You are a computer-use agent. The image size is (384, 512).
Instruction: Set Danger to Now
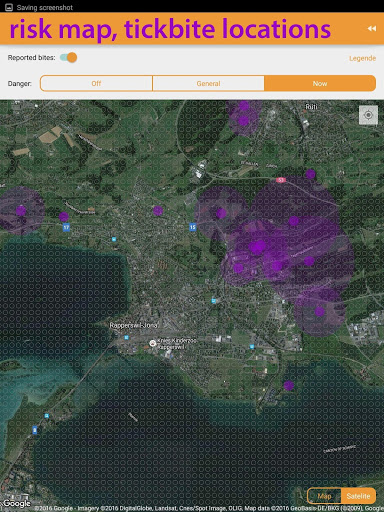(x=320, y=83)
